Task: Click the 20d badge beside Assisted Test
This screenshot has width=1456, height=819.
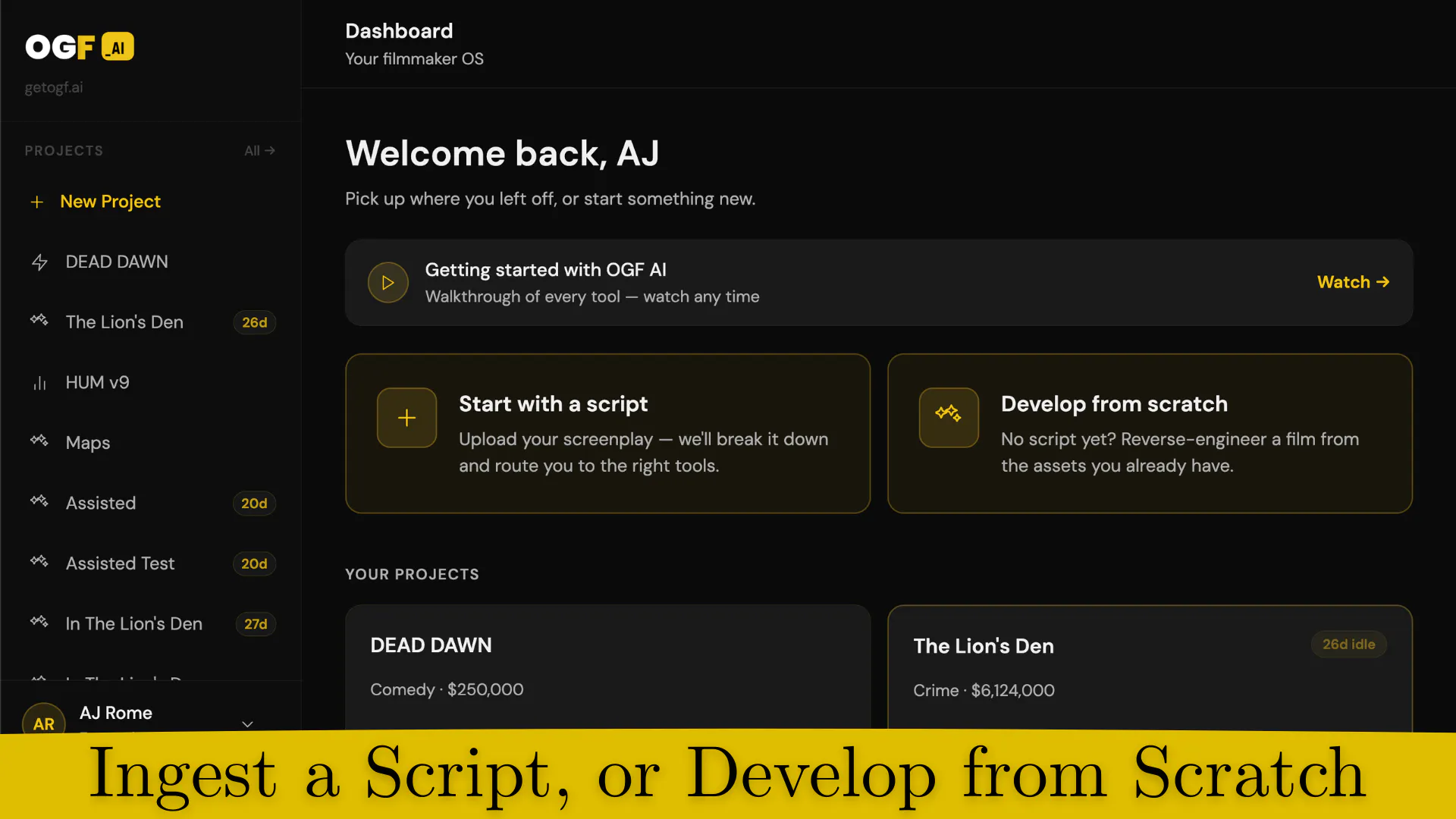Action: coord(254,563)
